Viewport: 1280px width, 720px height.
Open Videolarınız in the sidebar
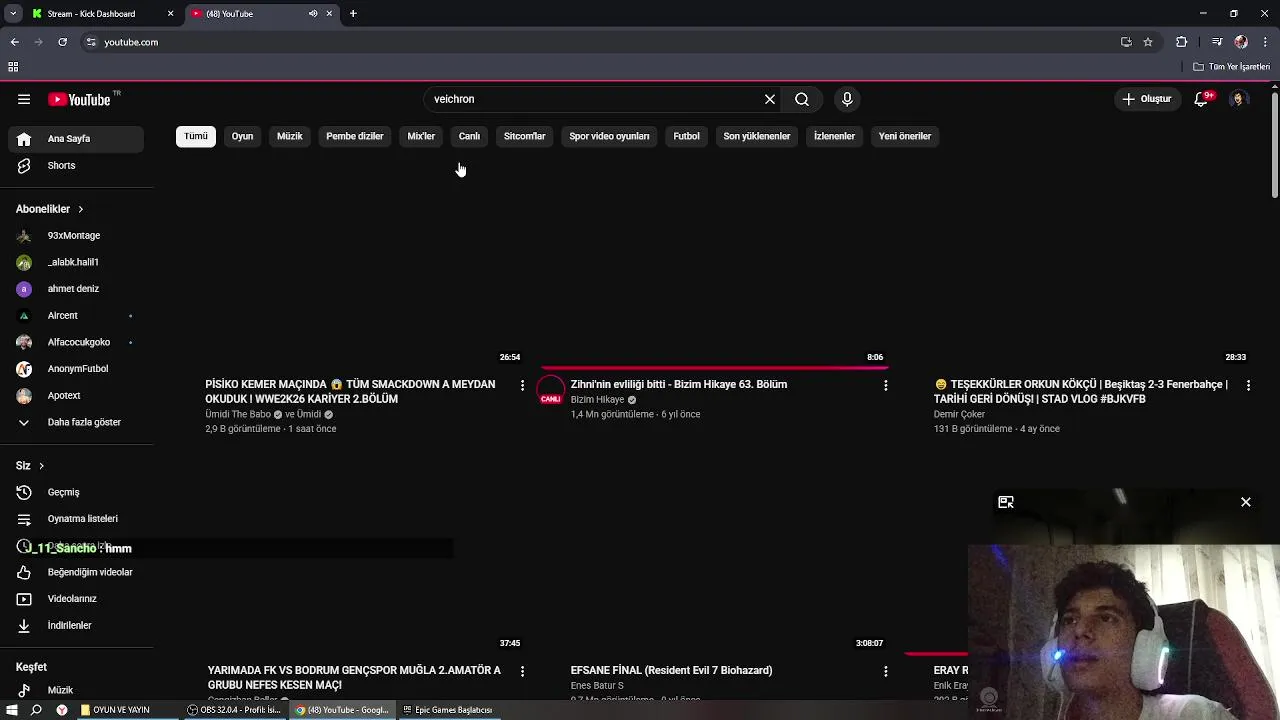click(x=76, y=599)
